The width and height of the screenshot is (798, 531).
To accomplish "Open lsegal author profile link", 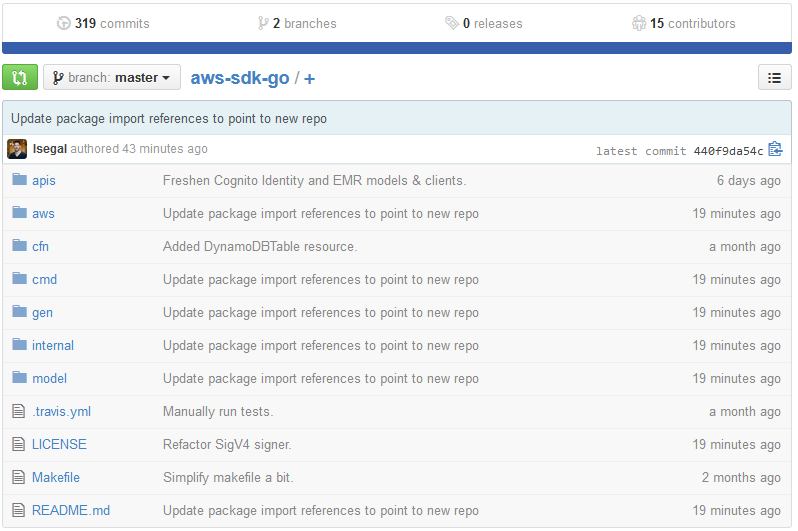I will coord(50,149).
